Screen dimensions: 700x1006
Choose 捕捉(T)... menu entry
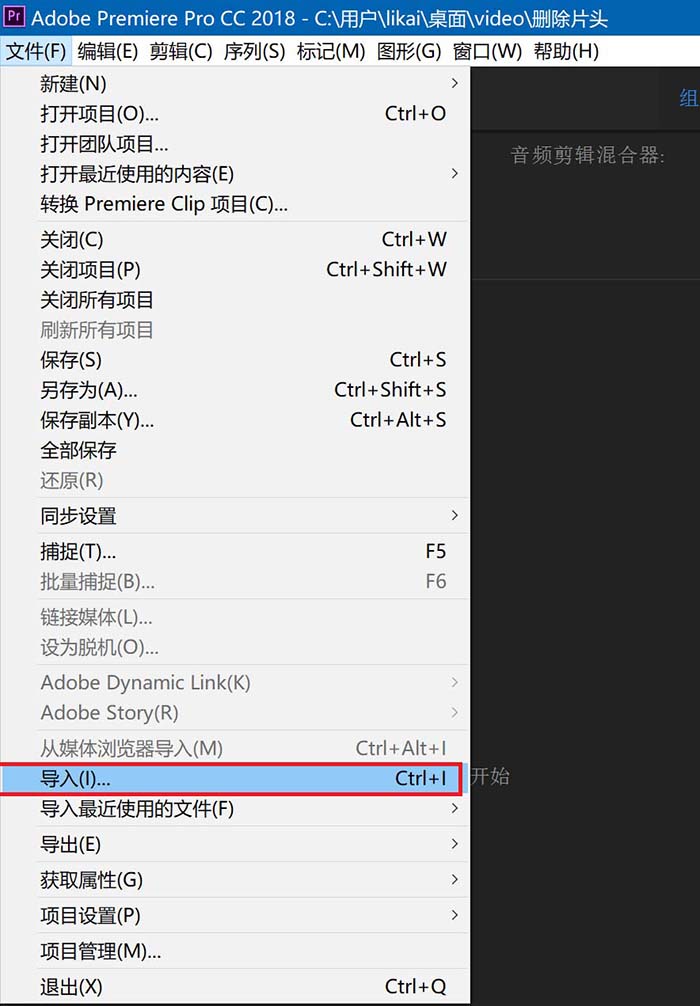[x=235, y=551]
